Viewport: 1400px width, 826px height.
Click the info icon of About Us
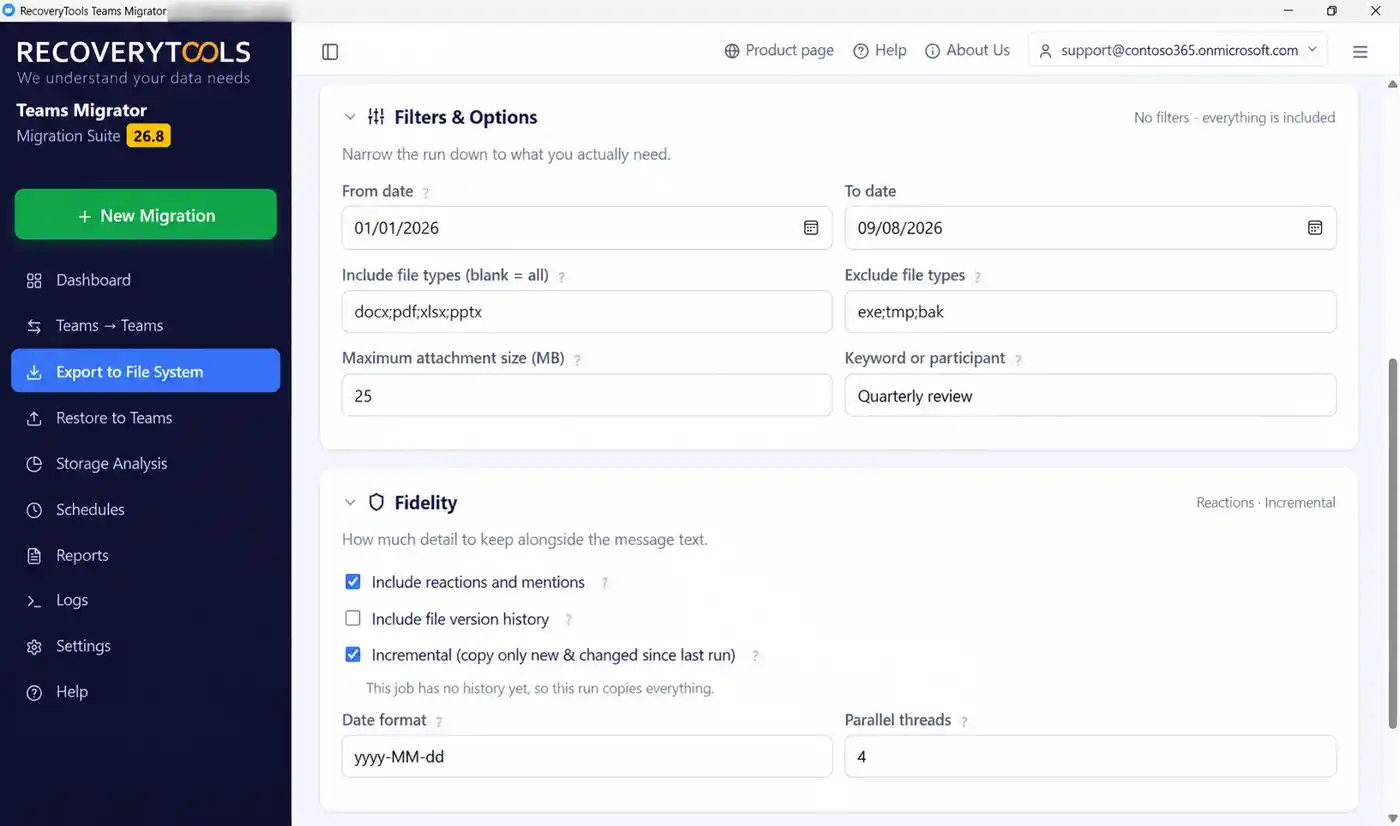932,51
